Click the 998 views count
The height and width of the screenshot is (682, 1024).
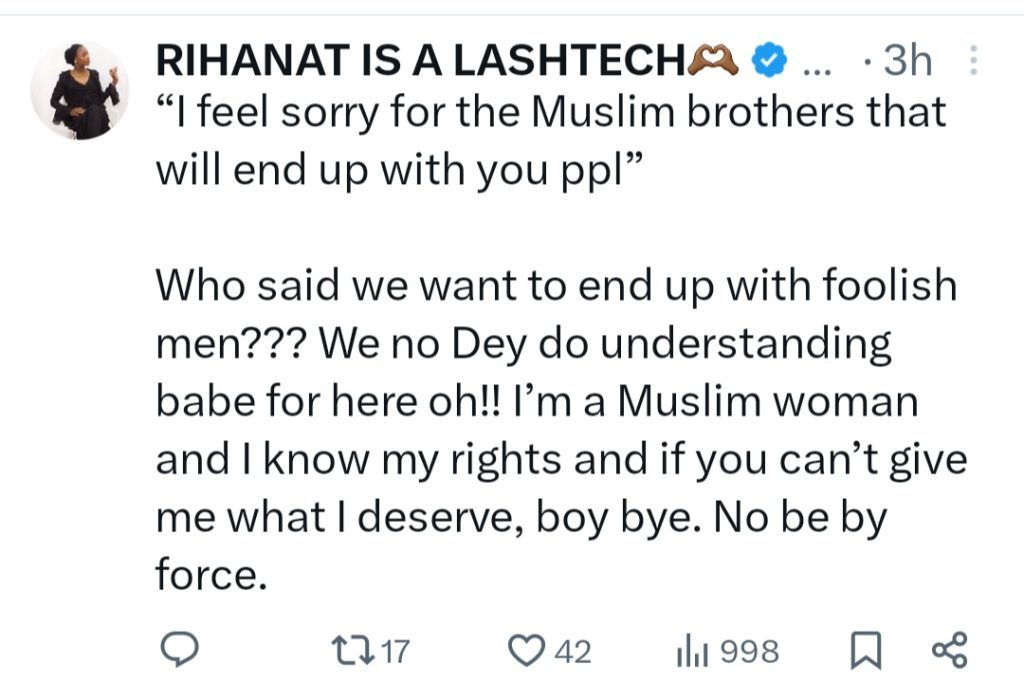click(x=749, y=652)
